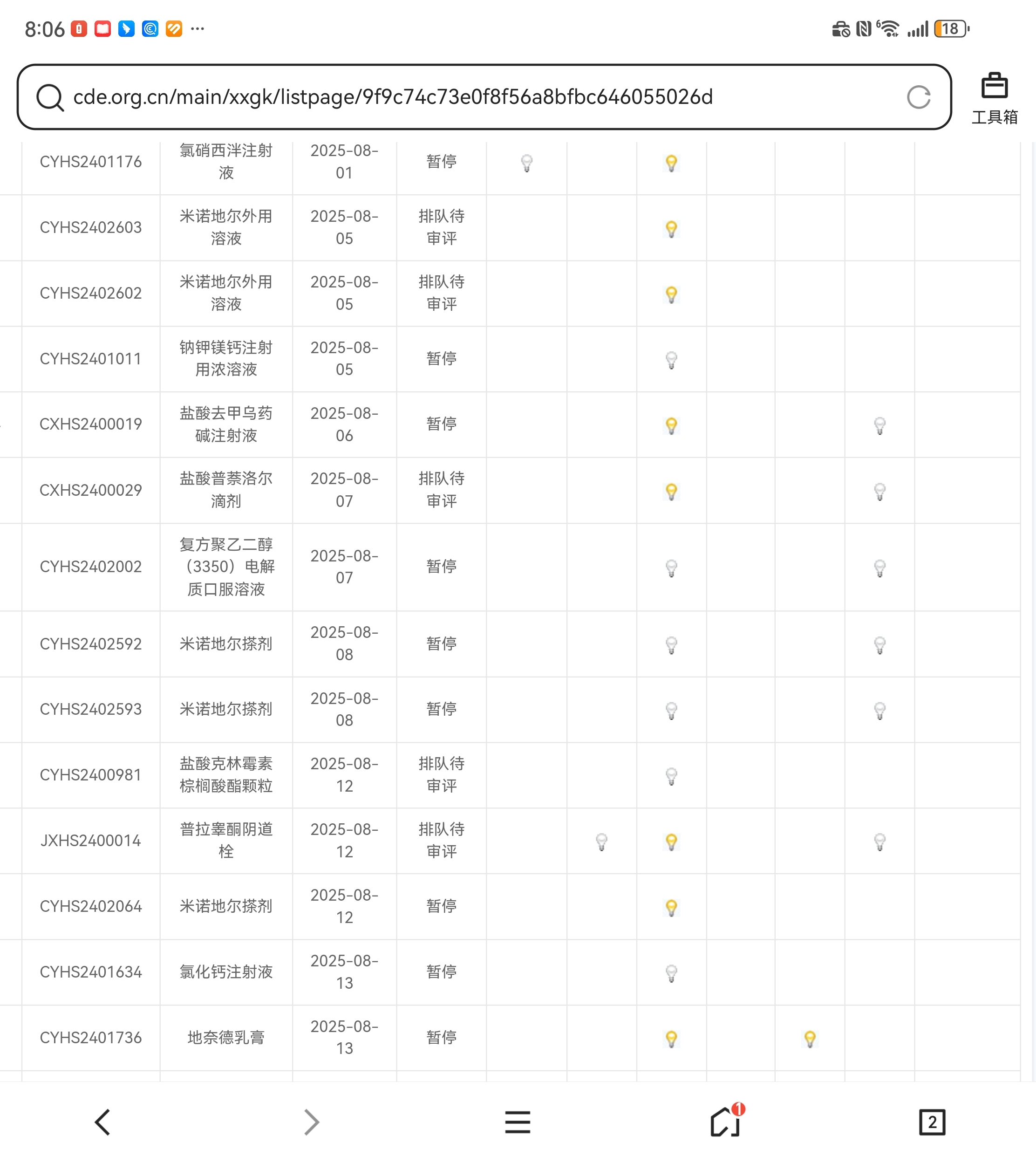1036x1163 pixels.
Task: Open acceptance number CYHS2402592
Action: point(90,644)
